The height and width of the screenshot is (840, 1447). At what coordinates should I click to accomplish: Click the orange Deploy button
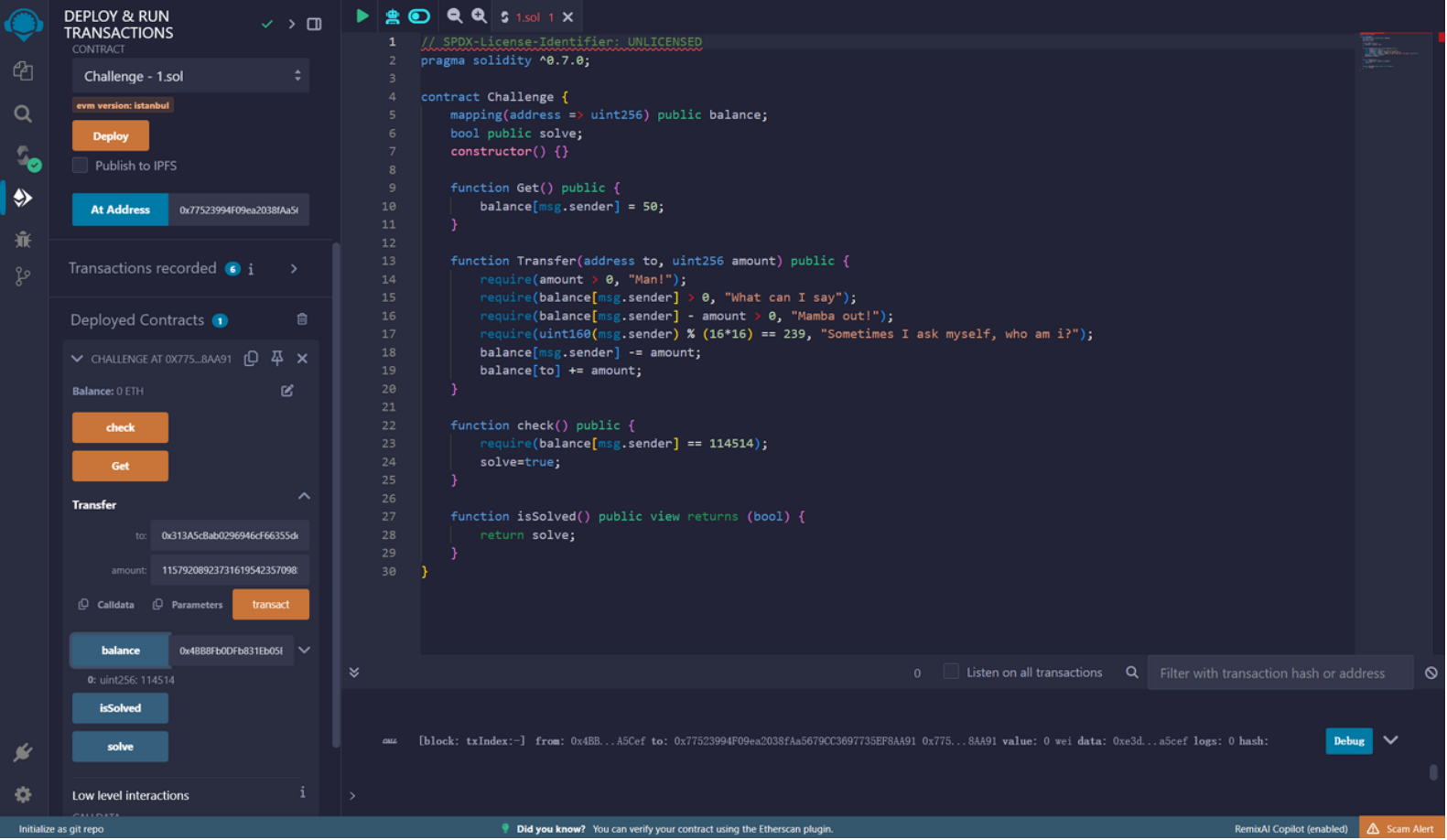111,136
